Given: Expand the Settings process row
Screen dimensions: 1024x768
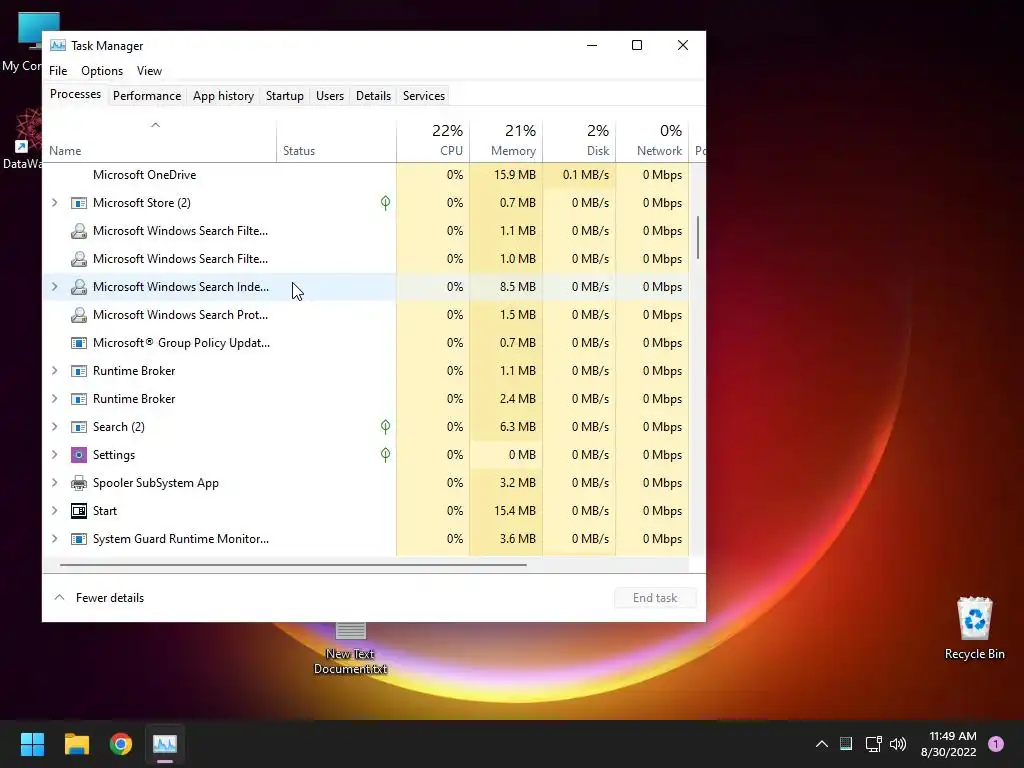Looking at the screenshot, I should point(55,455).
